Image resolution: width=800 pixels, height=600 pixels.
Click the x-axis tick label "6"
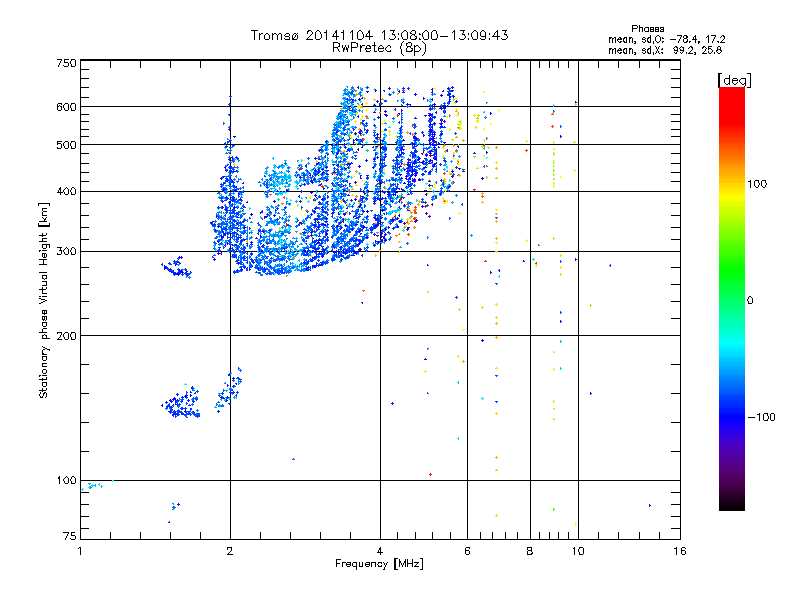tap(467, 551)
